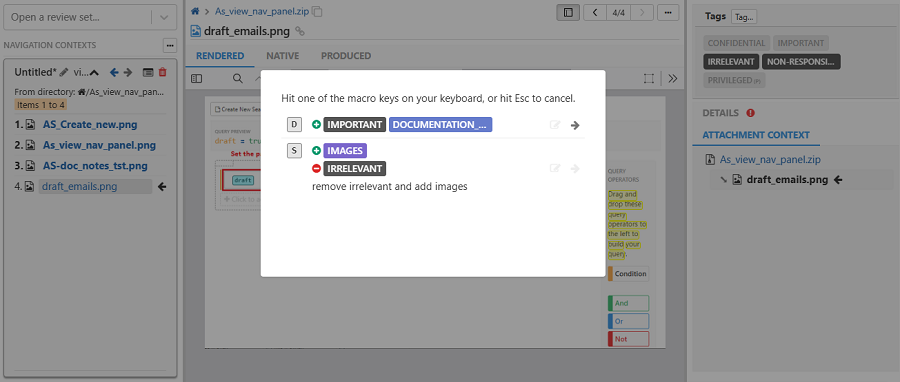Click the And query operator
Image resolution: width=900 pixels, height=382 pixels.
click(629, 303)
